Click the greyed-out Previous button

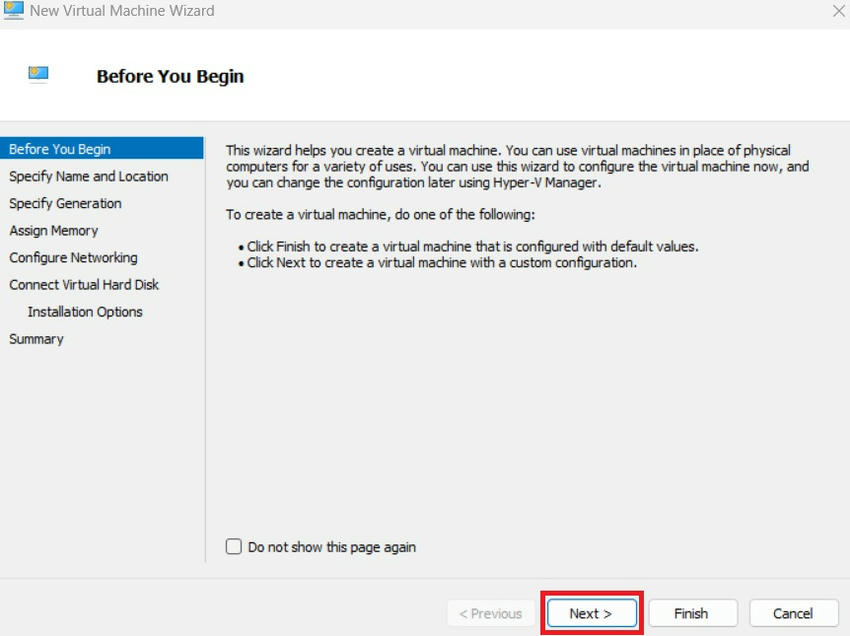490,613
